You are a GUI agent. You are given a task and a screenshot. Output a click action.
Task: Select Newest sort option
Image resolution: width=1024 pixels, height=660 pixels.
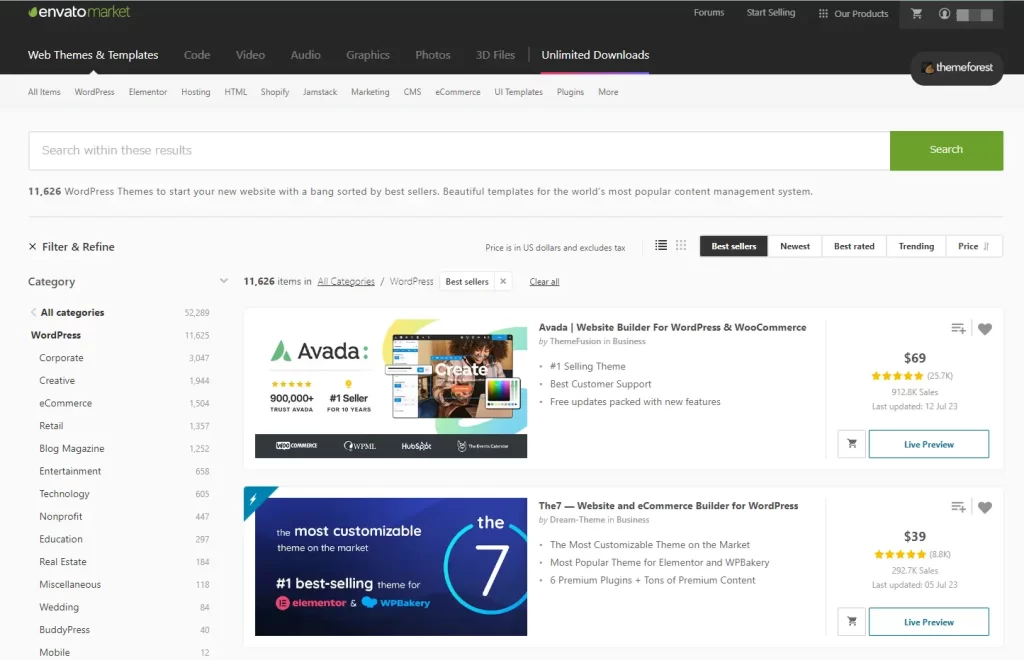point(795,246)
